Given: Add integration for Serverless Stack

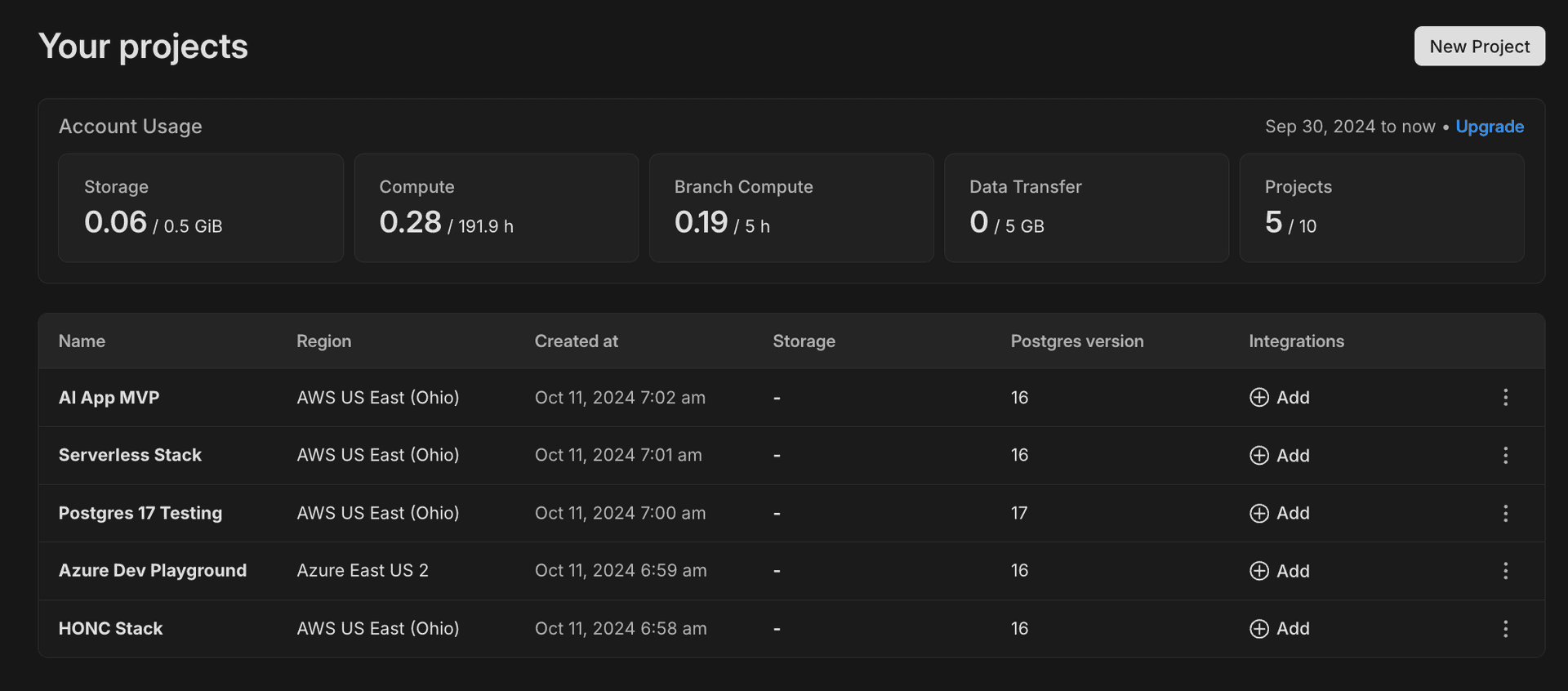Looking at the screenshot, I should click(1280, 456).
